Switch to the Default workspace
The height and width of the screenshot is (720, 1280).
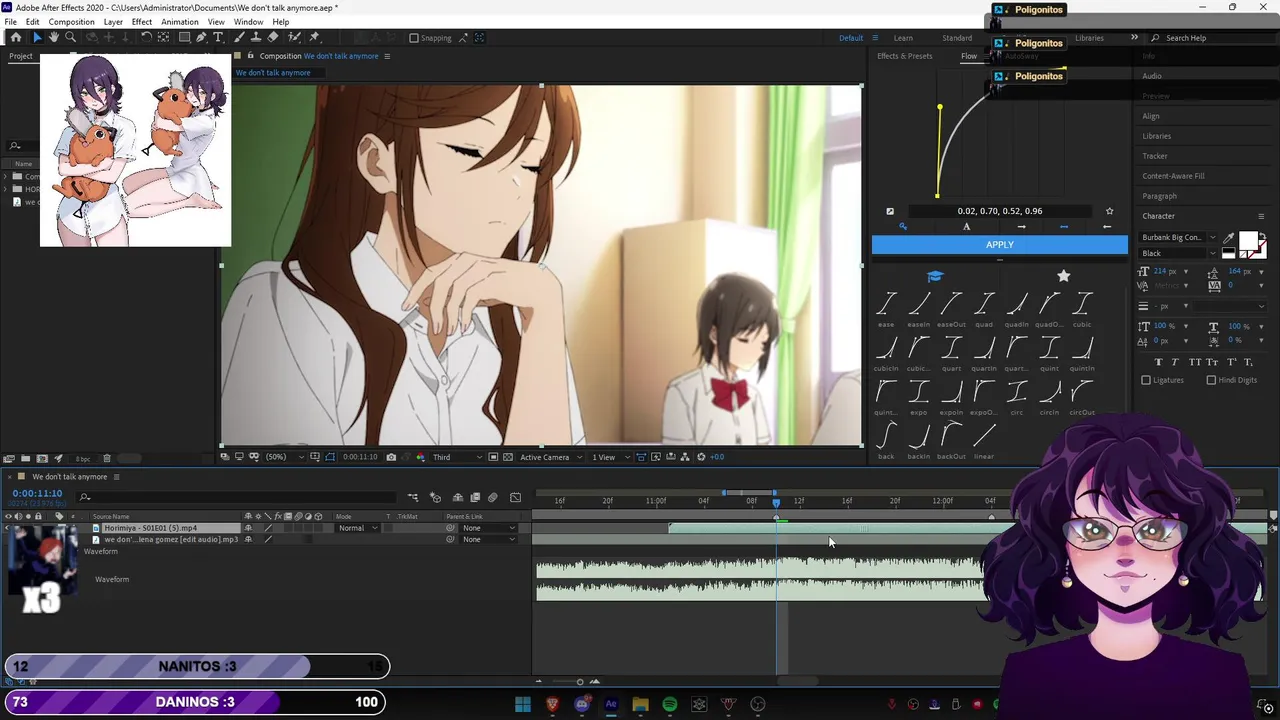coord(851,38)
